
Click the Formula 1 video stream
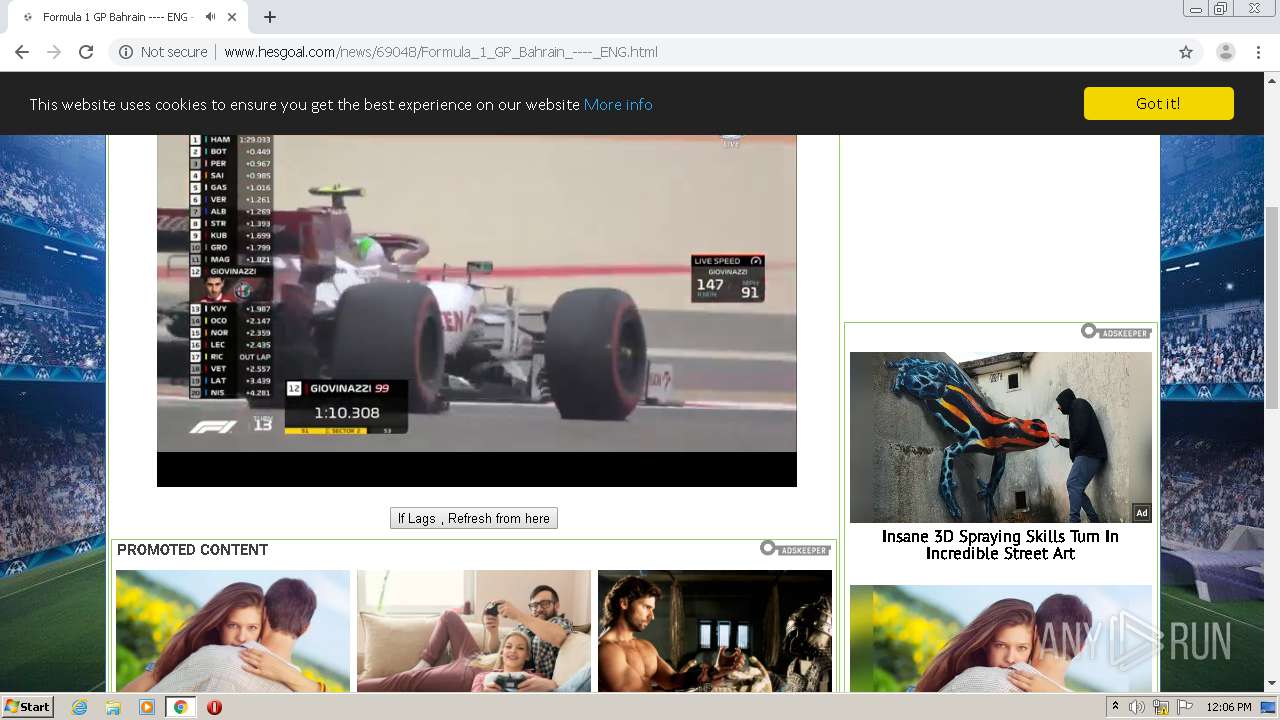477,310
